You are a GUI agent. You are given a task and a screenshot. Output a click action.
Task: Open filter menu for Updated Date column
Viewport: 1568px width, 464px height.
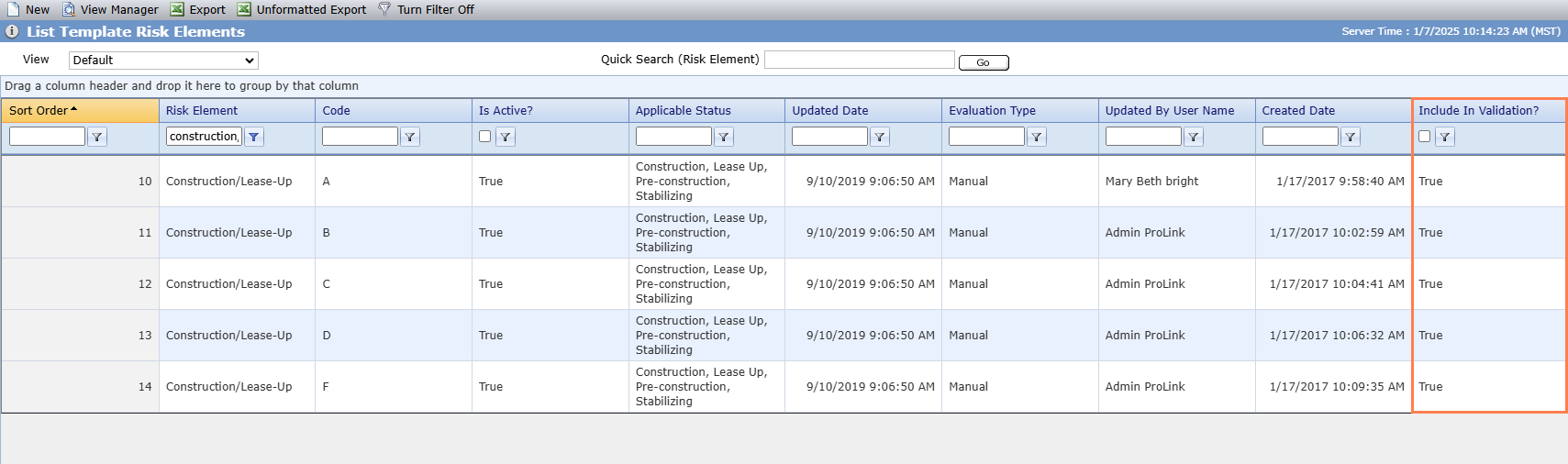880,137
